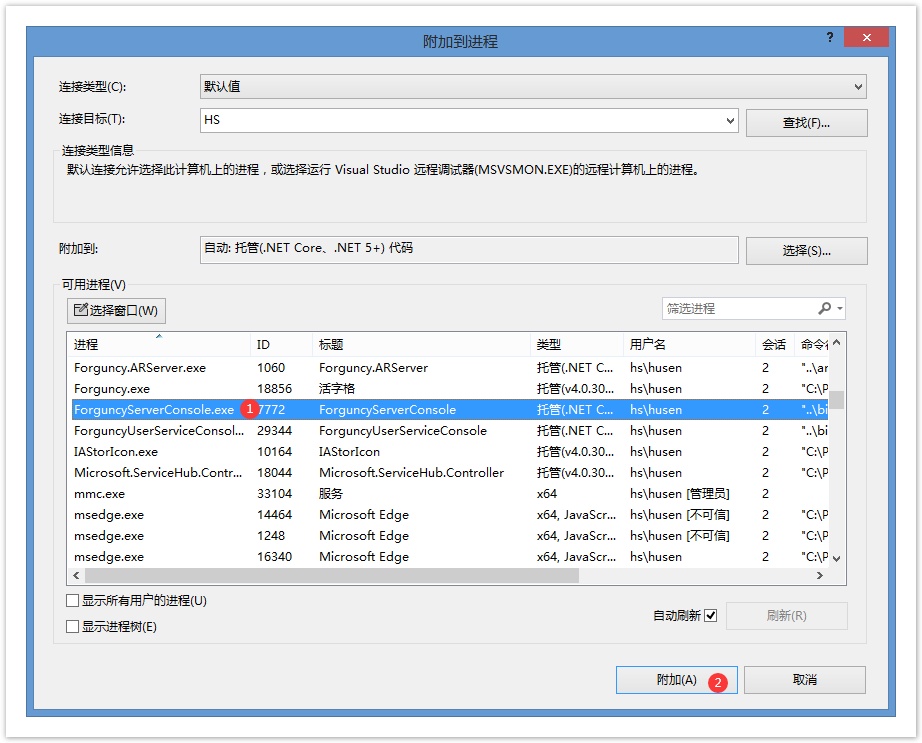Image resolution: width=922 pixels, height=743 pixels.
Task: Toggle 显示进程树 checkbox
Action: 72,627
